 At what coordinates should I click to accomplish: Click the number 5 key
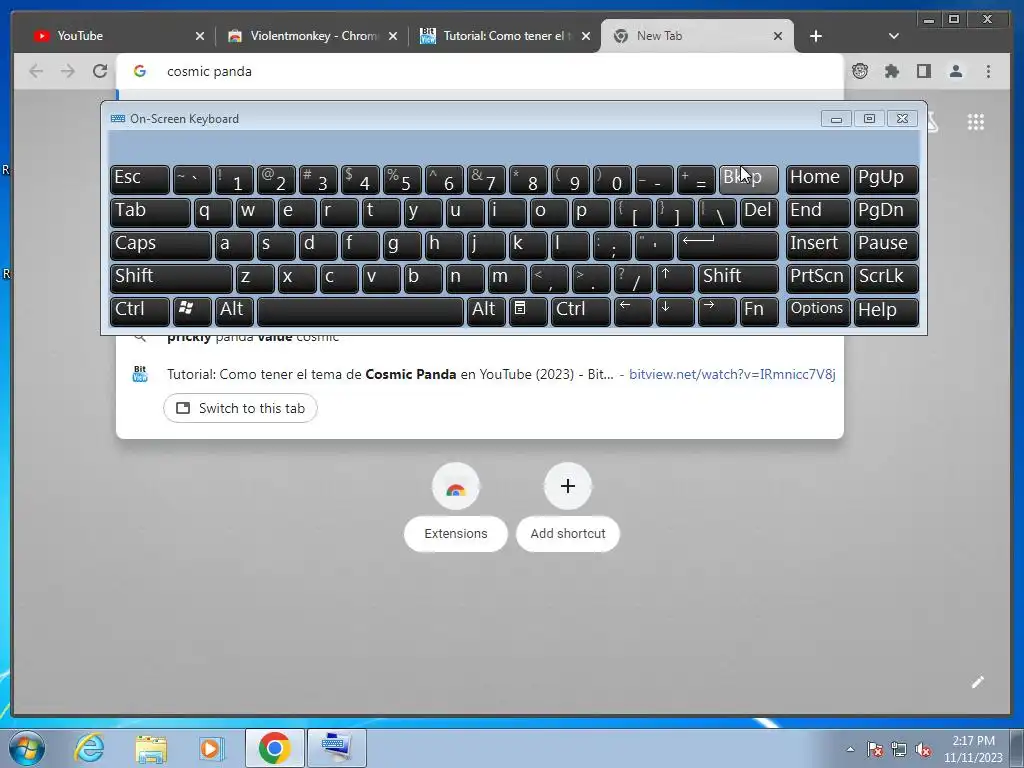pyautogui.click(x=402, y=179)
